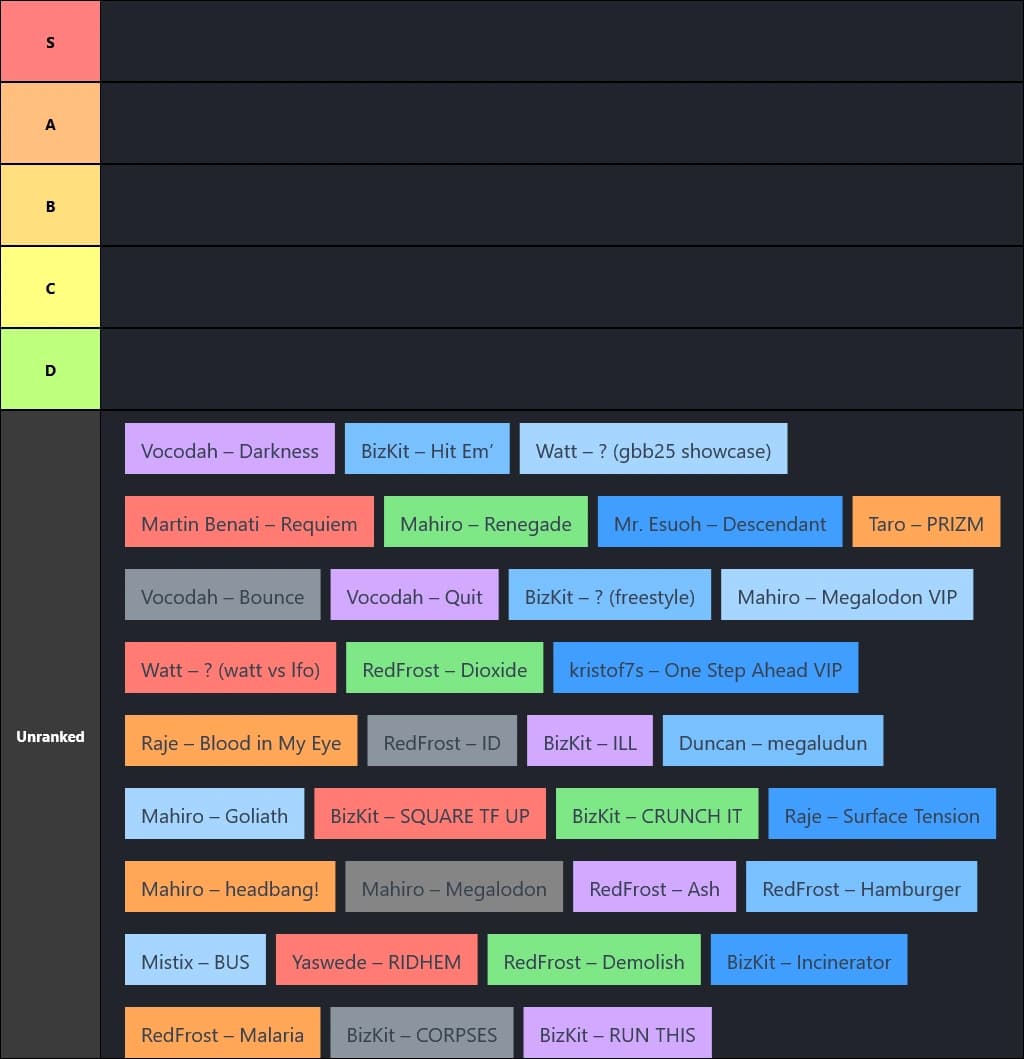Select the Martin Benati – Requiem tile

pos(249,523)
